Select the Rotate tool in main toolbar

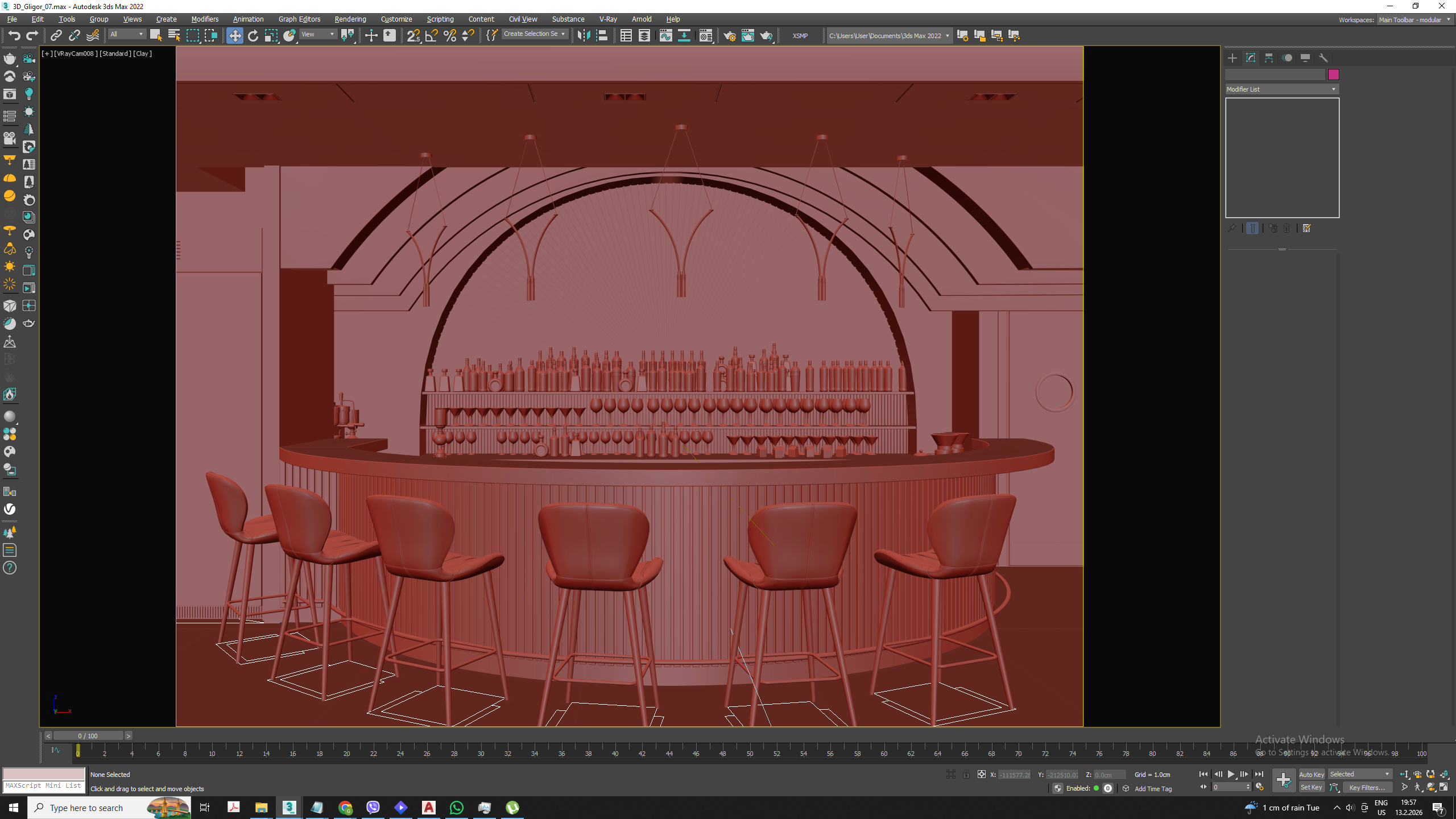point(253,36)
